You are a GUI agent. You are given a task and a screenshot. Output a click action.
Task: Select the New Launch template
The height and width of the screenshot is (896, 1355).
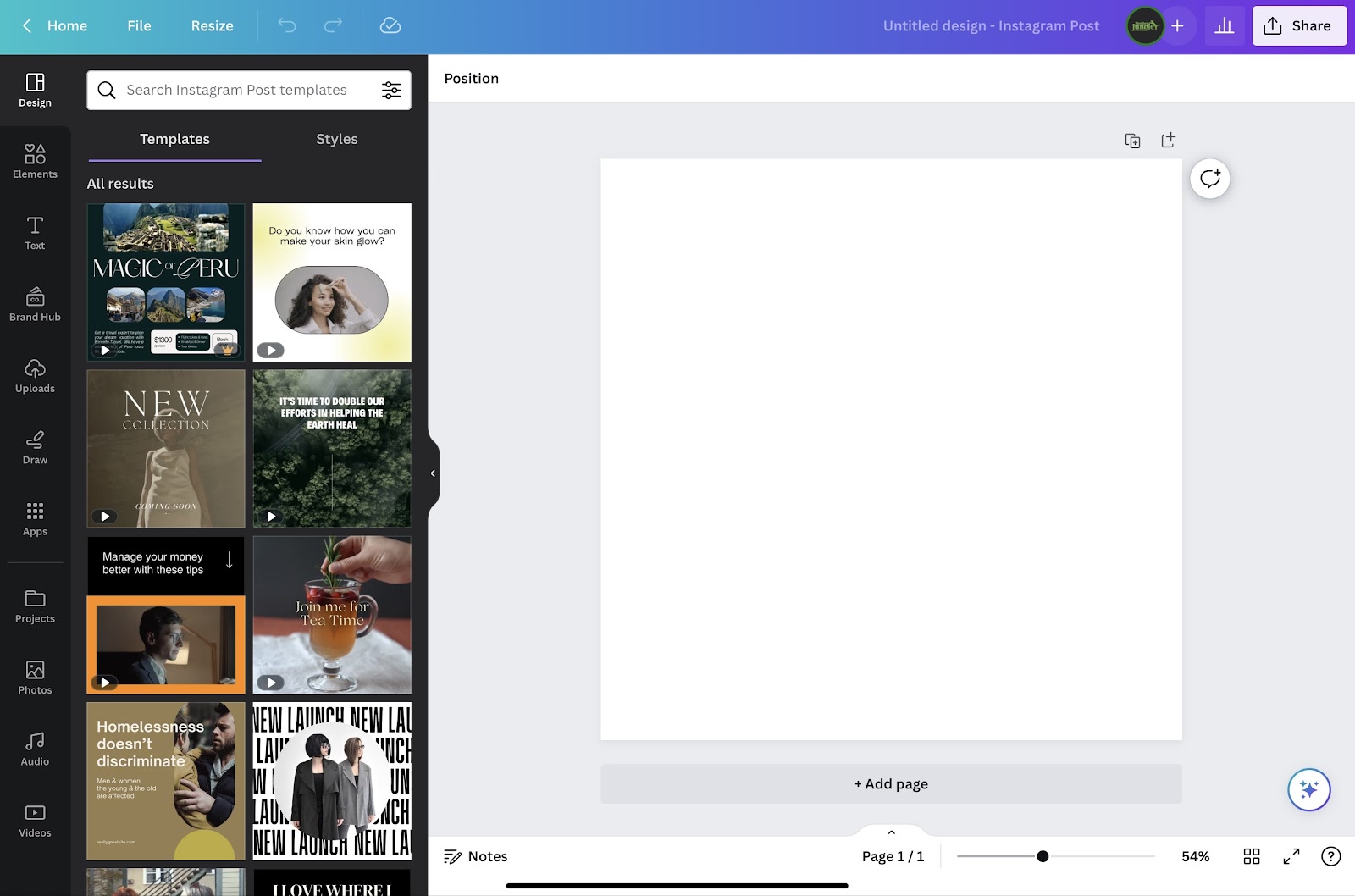(x=332, y=781)
